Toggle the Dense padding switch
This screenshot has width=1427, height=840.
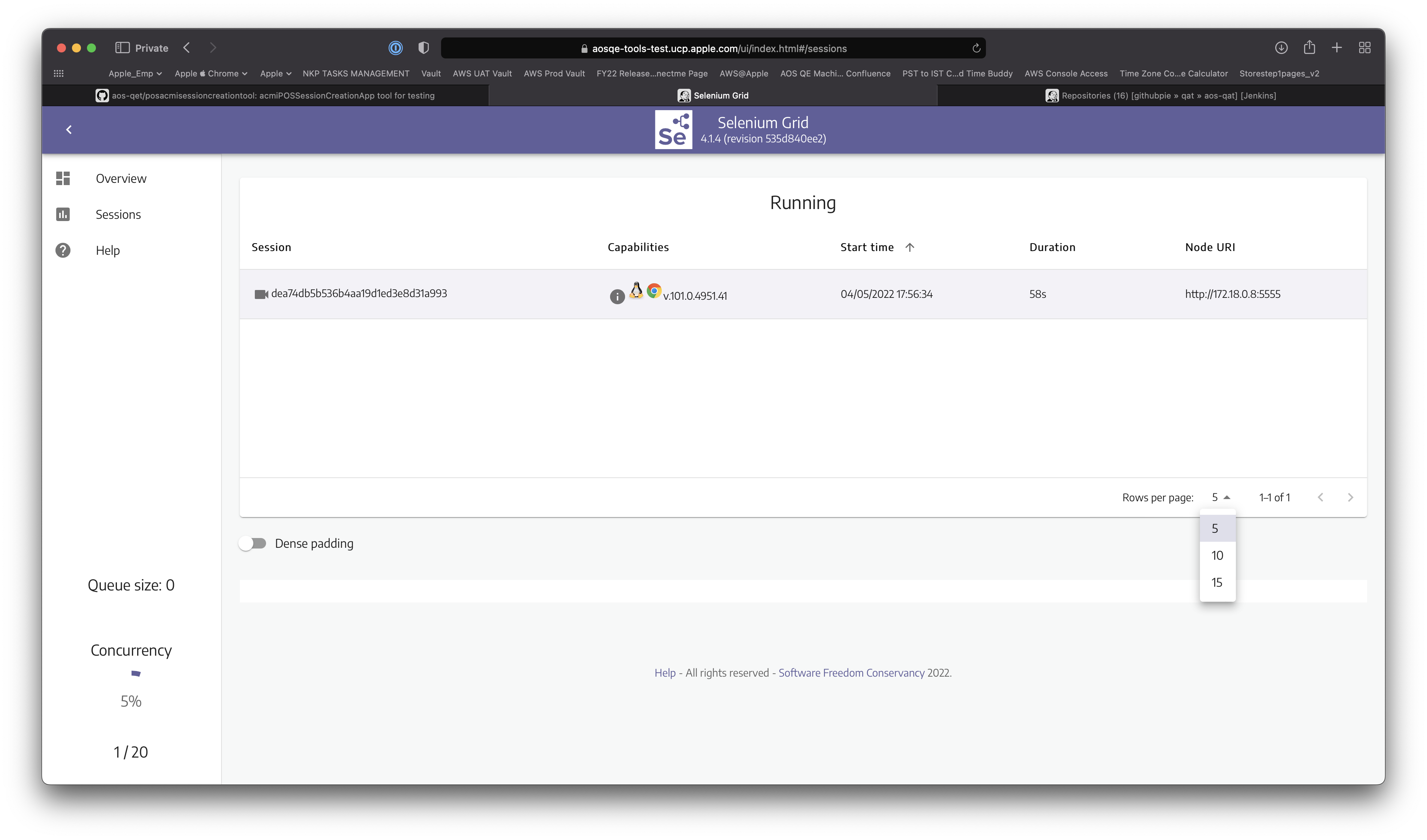click(x=253, y=543)
